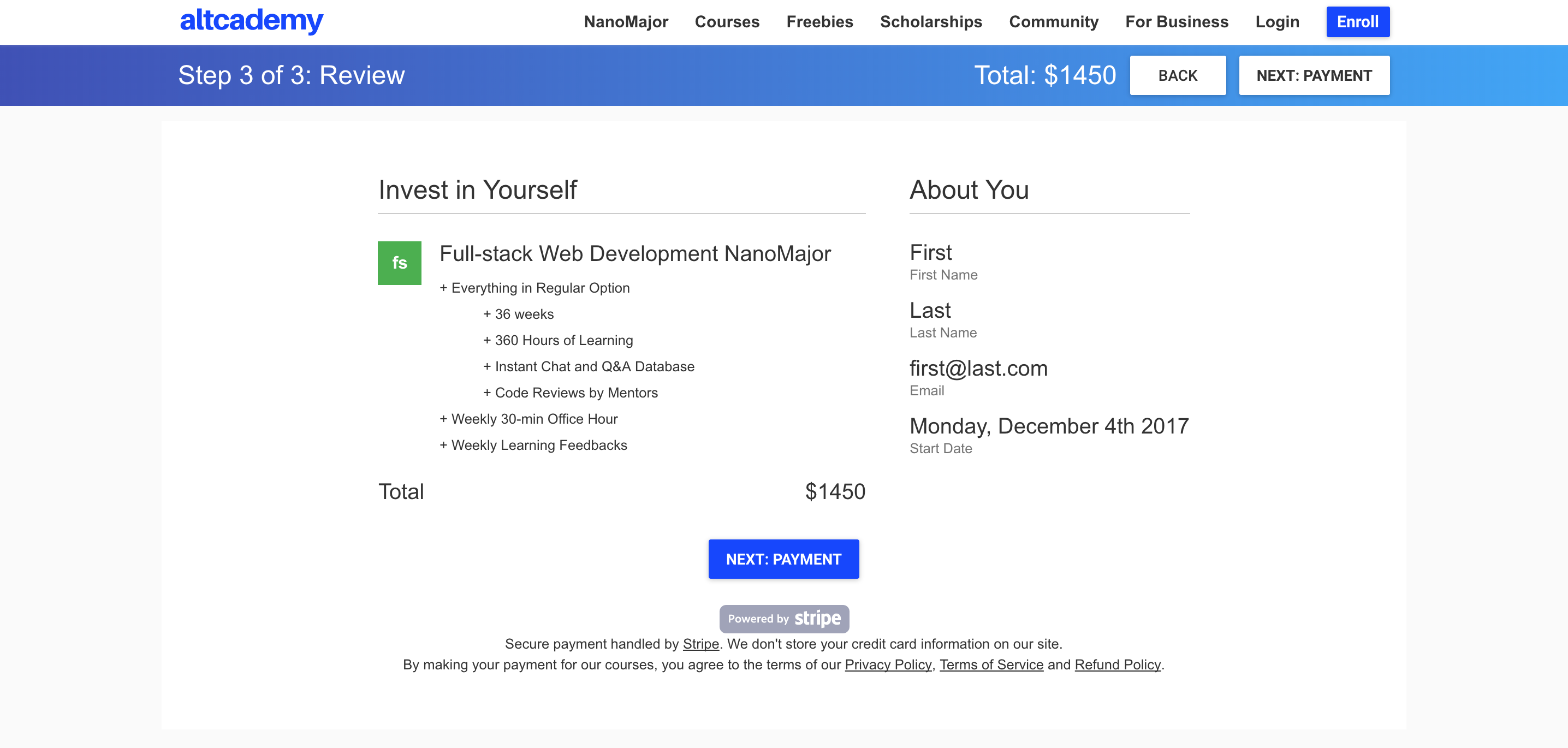Open the Refund Policy link
This screenshot has height=748, width=1568.
[x=1117, y=664]
